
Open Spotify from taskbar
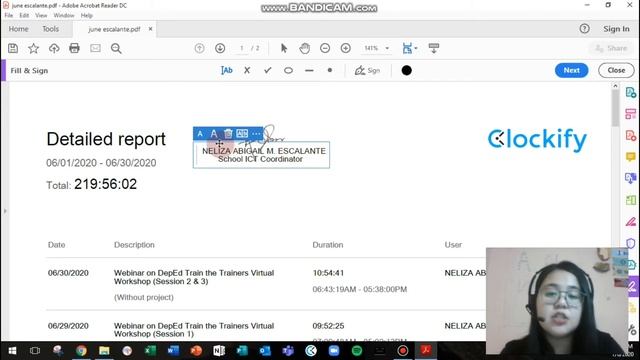[x=357, y=351]
